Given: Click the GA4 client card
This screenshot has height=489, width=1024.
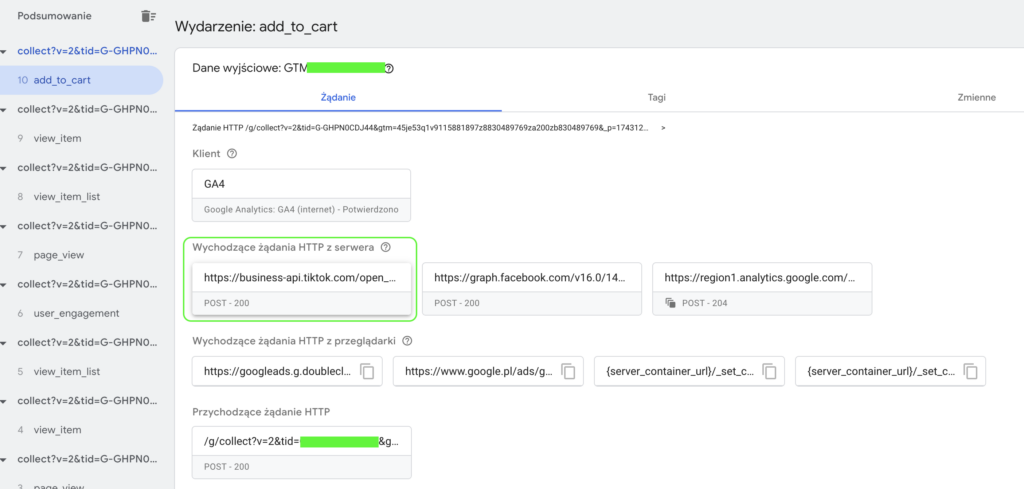Looking at the screenshot, I should click(x=301, y=195).
